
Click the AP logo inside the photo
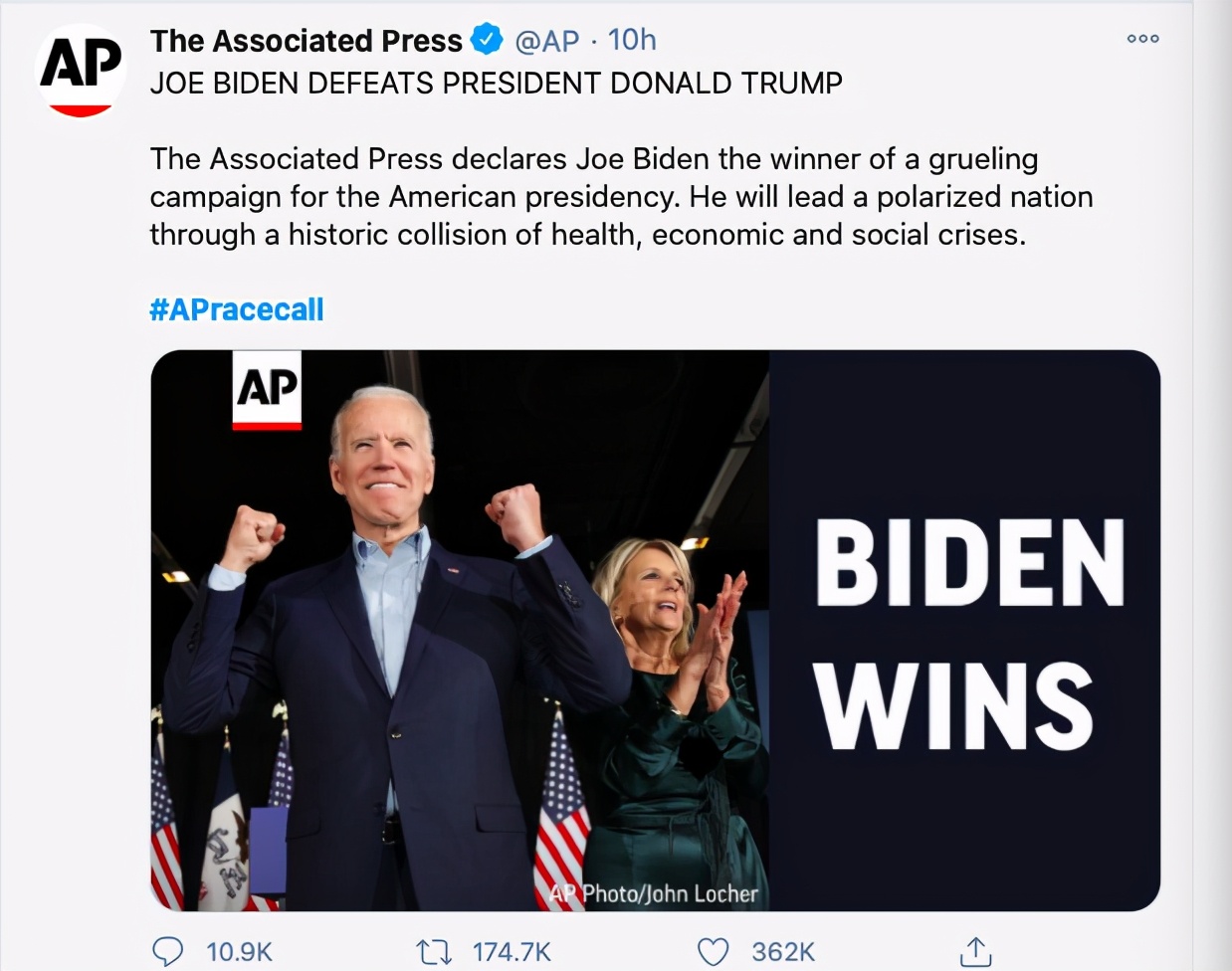pos(267,390)
